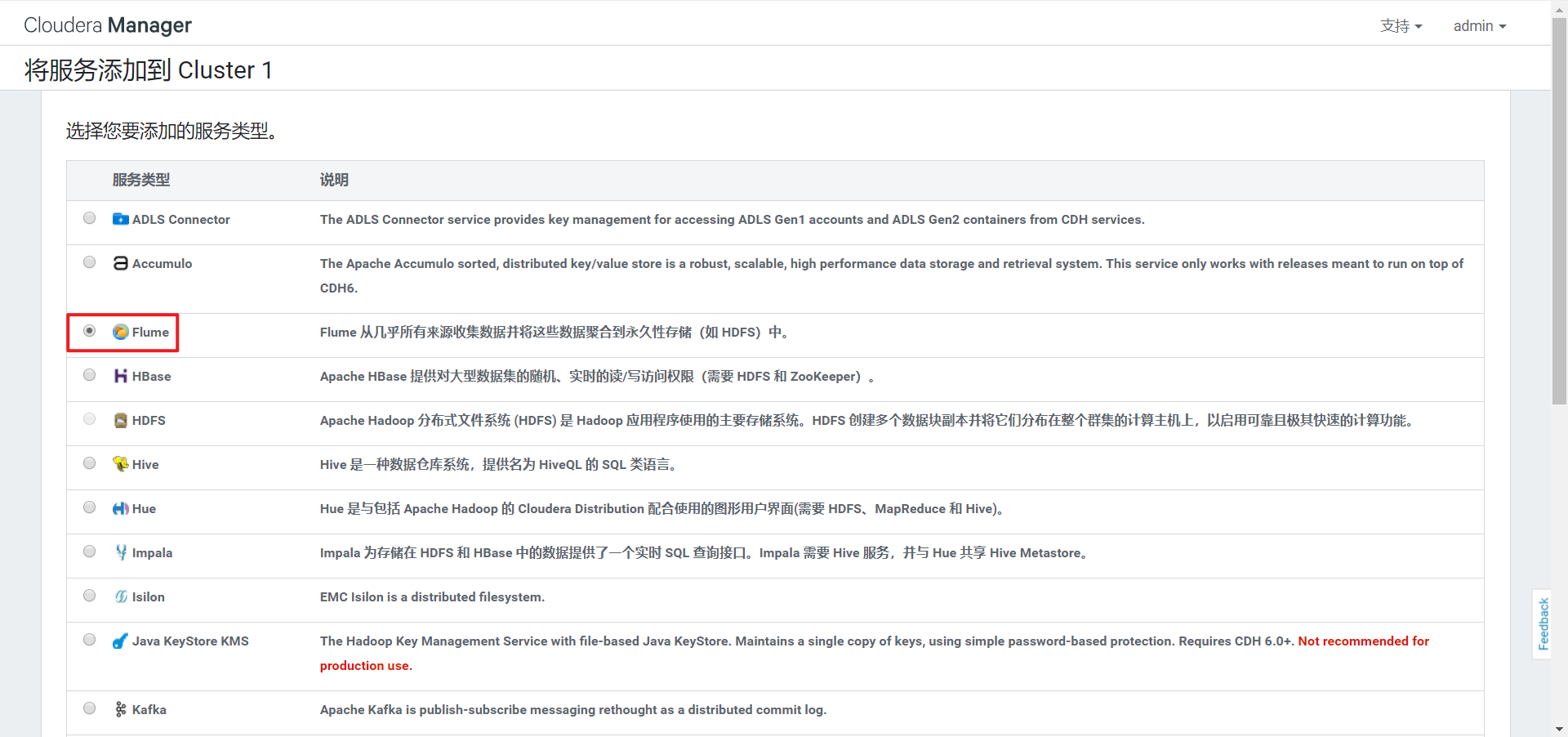1568x737 pixels.
Task: Click the Isilon label
Action: point(149,596)
